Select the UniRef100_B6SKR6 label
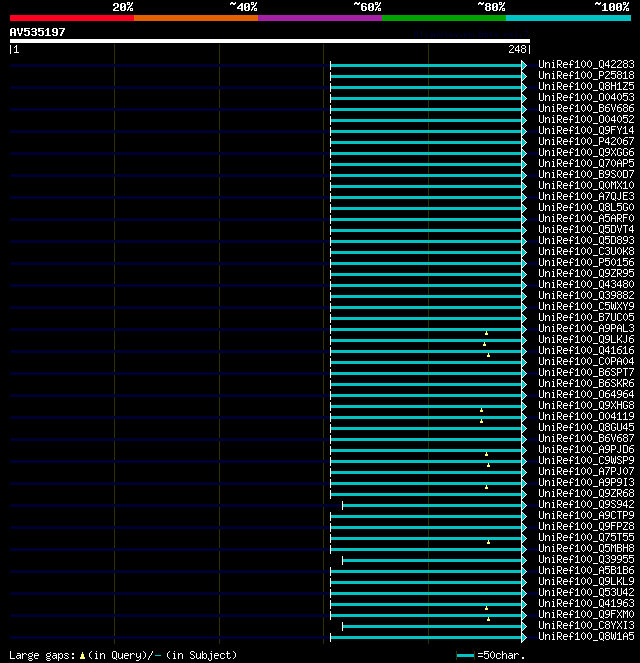 pos(586,383)
